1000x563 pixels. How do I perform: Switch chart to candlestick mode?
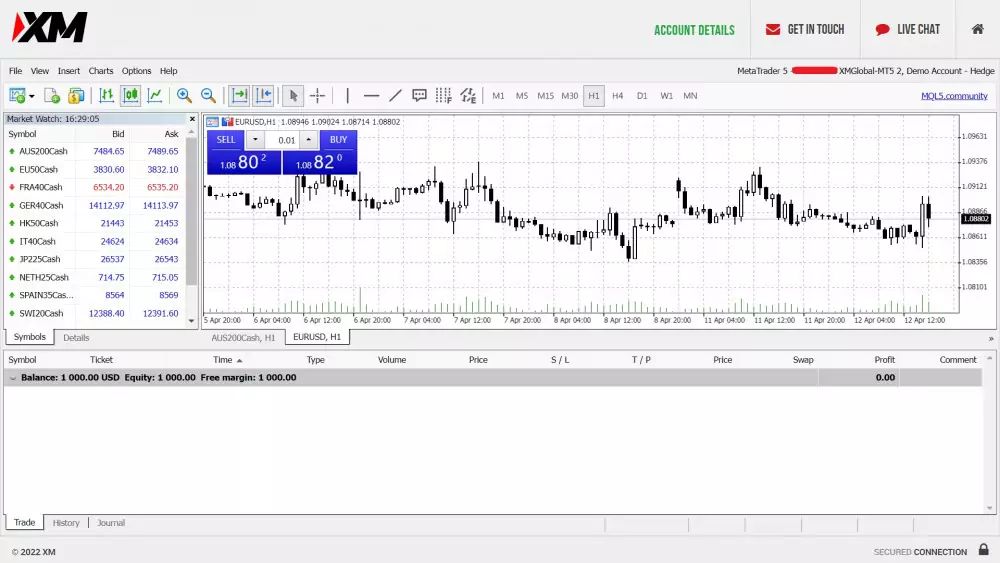[130, 96]
